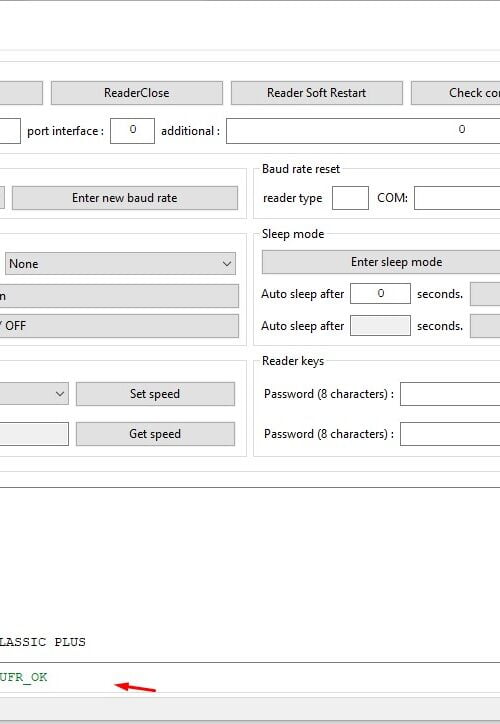Expand the dropdown beside Set speed
500x724 pixels.
tap(34, 394)
